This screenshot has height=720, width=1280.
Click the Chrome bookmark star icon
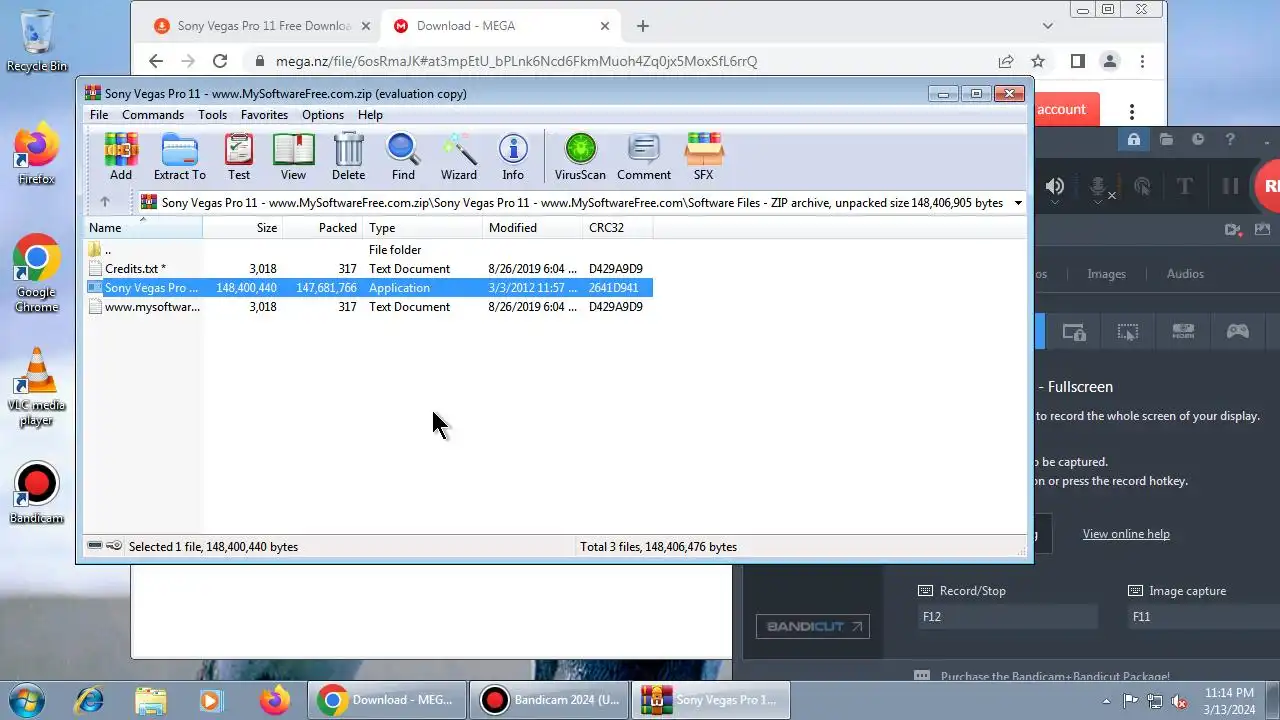(x=1038, y=61)
